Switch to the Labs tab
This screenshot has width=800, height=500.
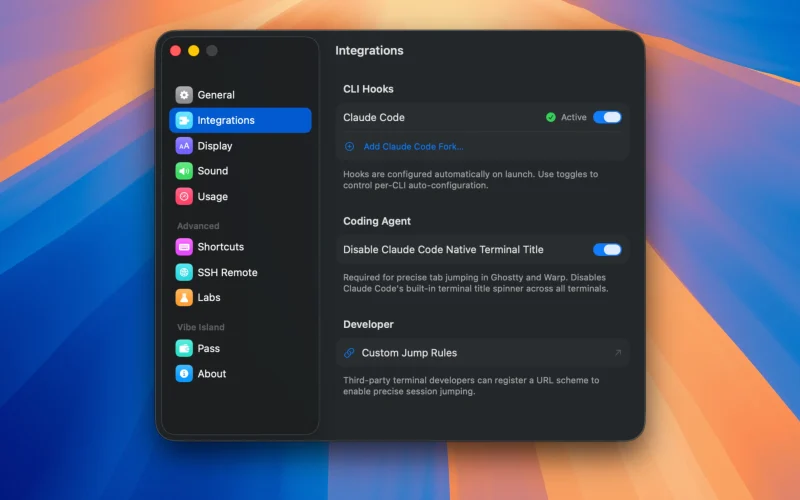[240, 297]
